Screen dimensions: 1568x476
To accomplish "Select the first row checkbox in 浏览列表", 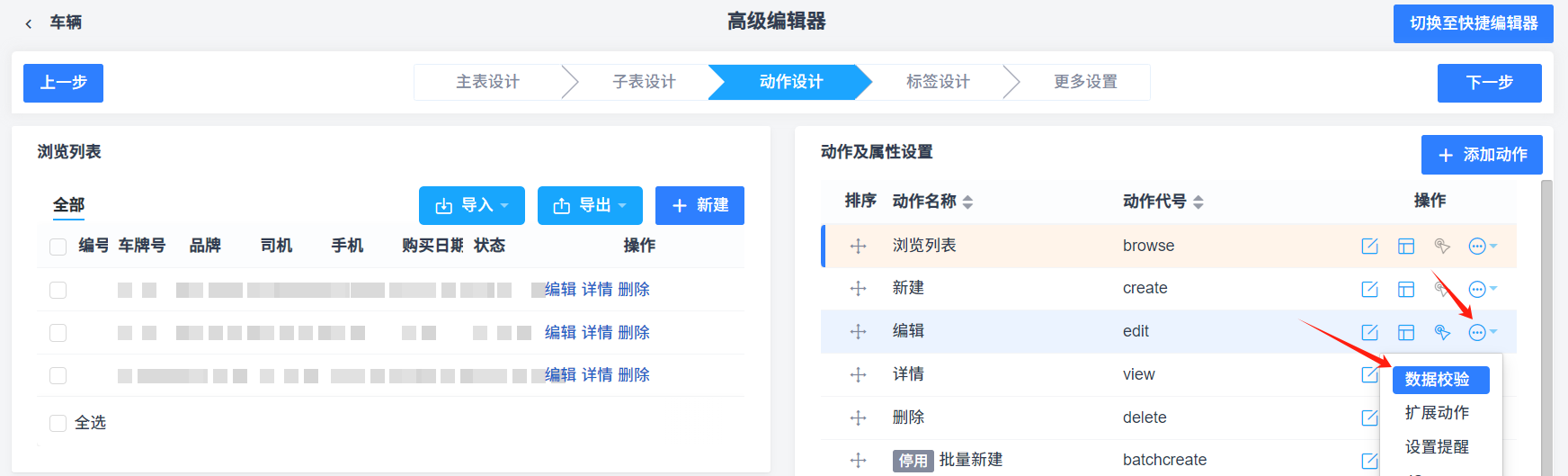I will point(58,290).
